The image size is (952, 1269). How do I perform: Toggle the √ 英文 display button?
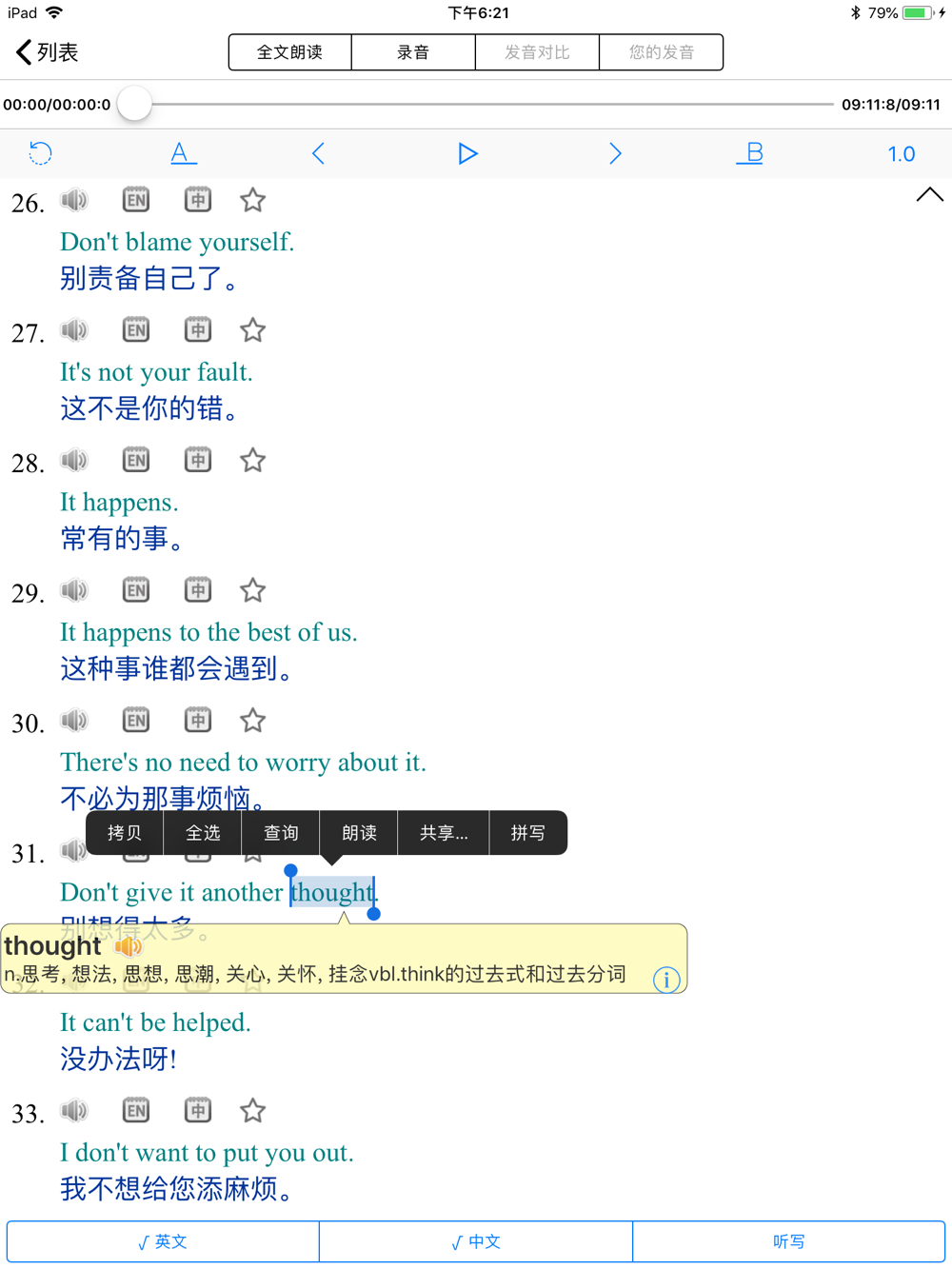163,1241
